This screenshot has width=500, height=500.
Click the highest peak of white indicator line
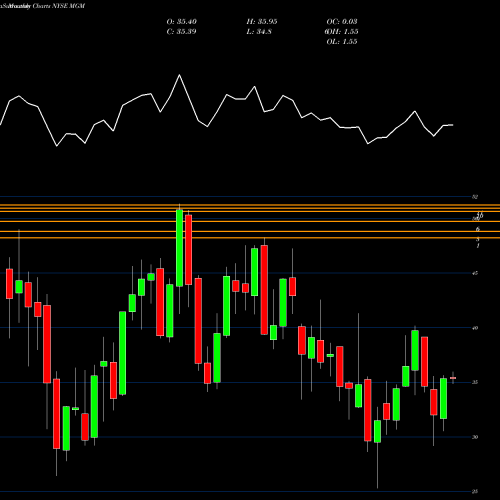pos(179,75)
